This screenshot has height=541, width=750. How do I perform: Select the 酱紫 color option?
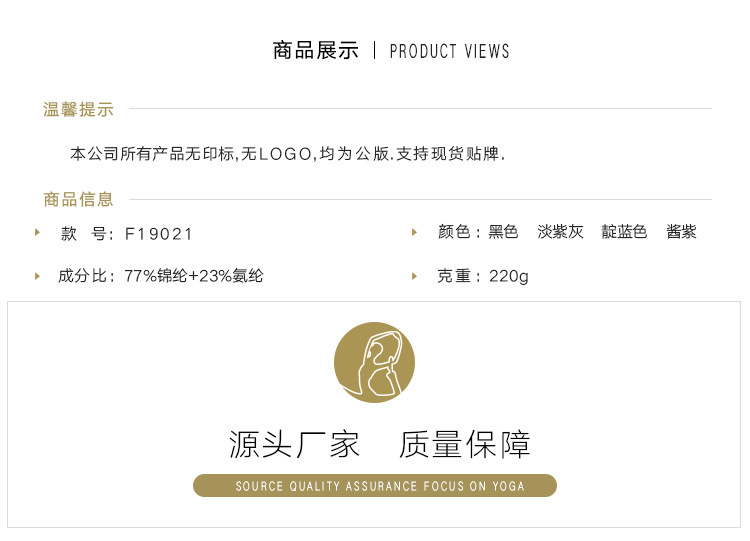click(x=681, y=232)
